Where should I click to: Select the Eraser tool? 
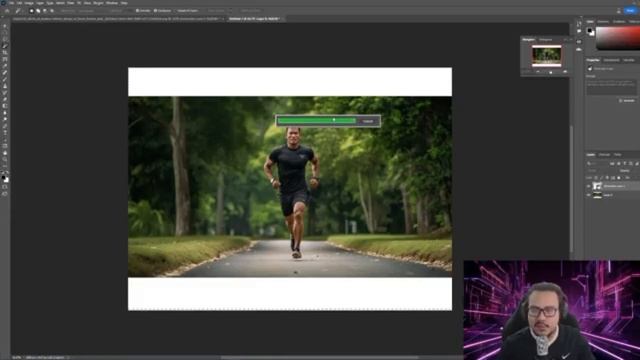tap(5, 99)
